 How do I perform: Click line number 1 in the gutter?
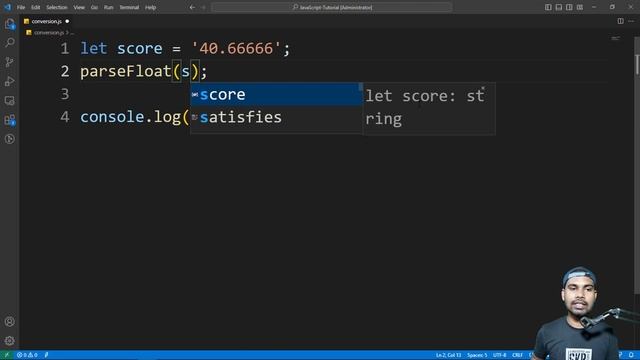(65, 49)
